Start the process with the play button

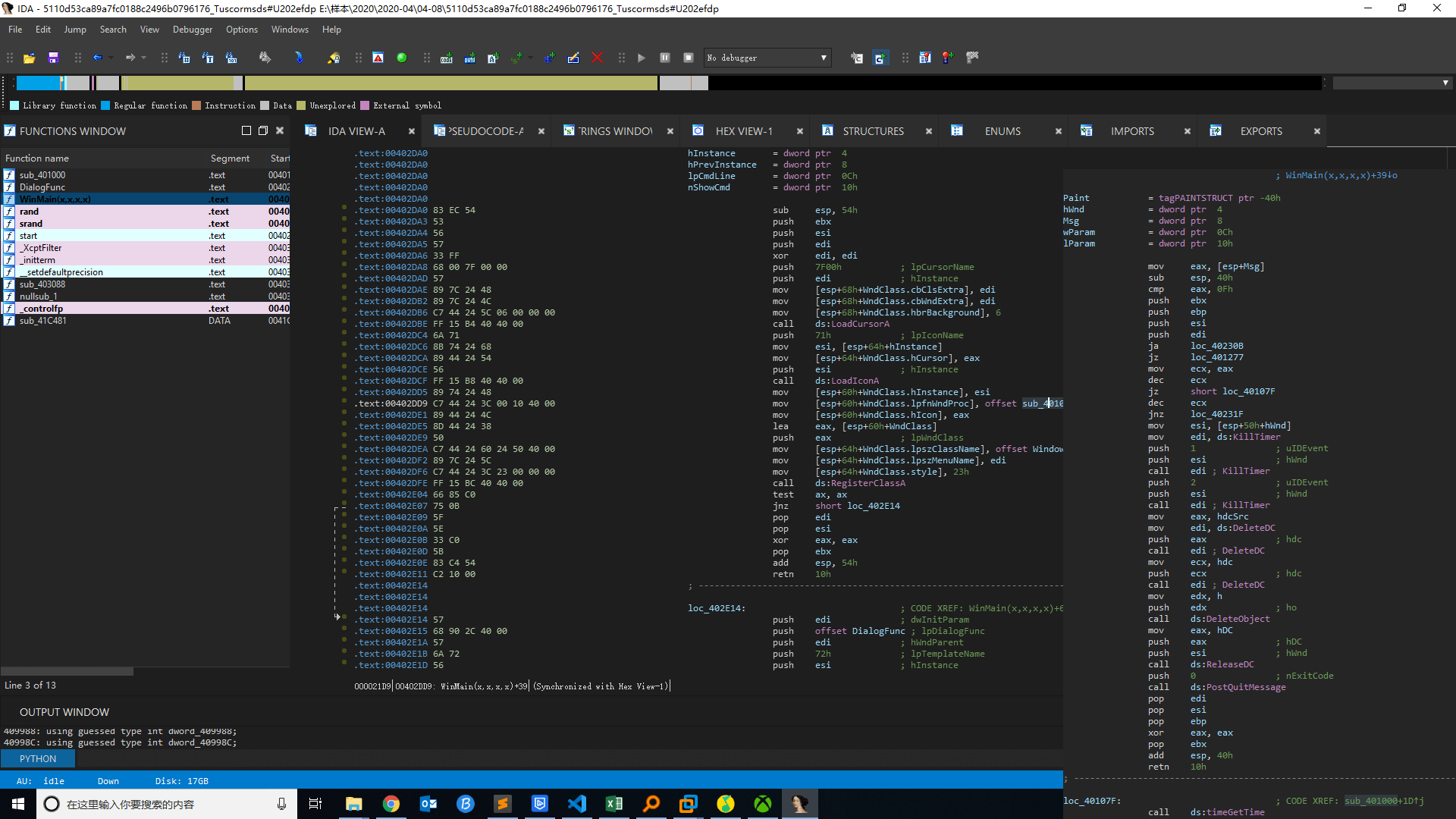(642, 58)
